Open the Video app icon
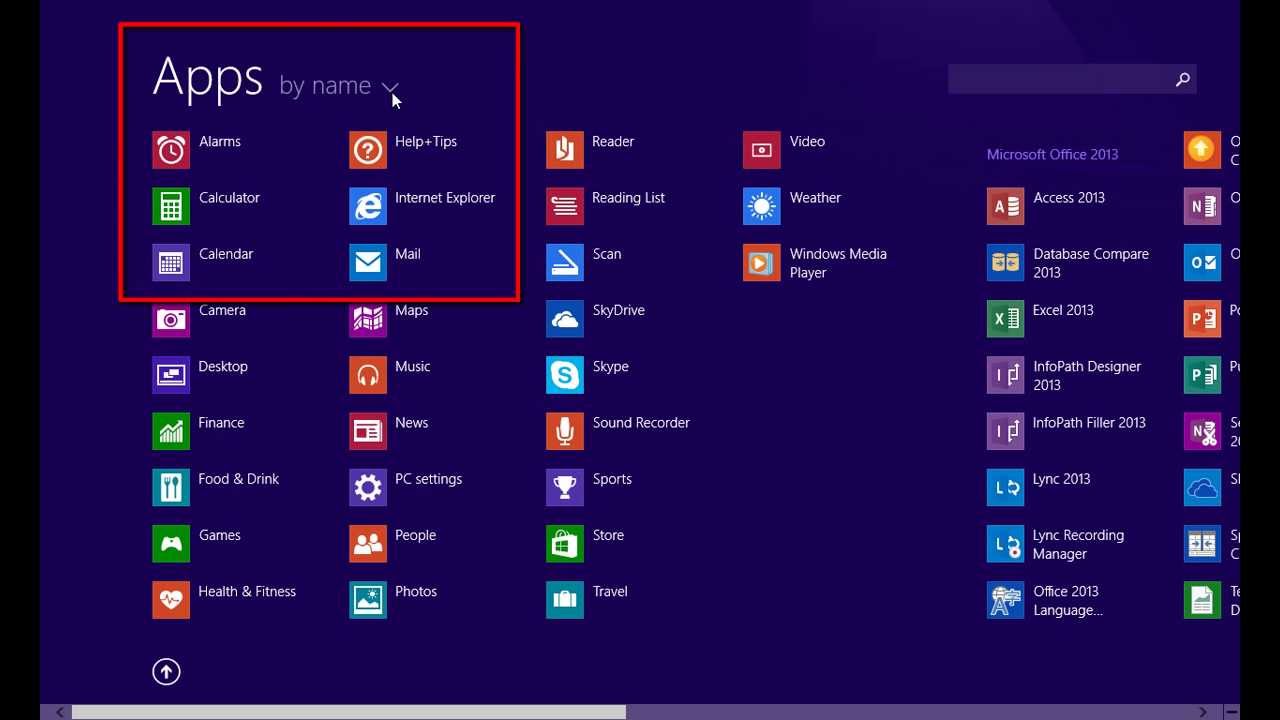Image resolution: width=1280 pixels, height=720 pixels. pyautogui.click(x=762, y=150)
